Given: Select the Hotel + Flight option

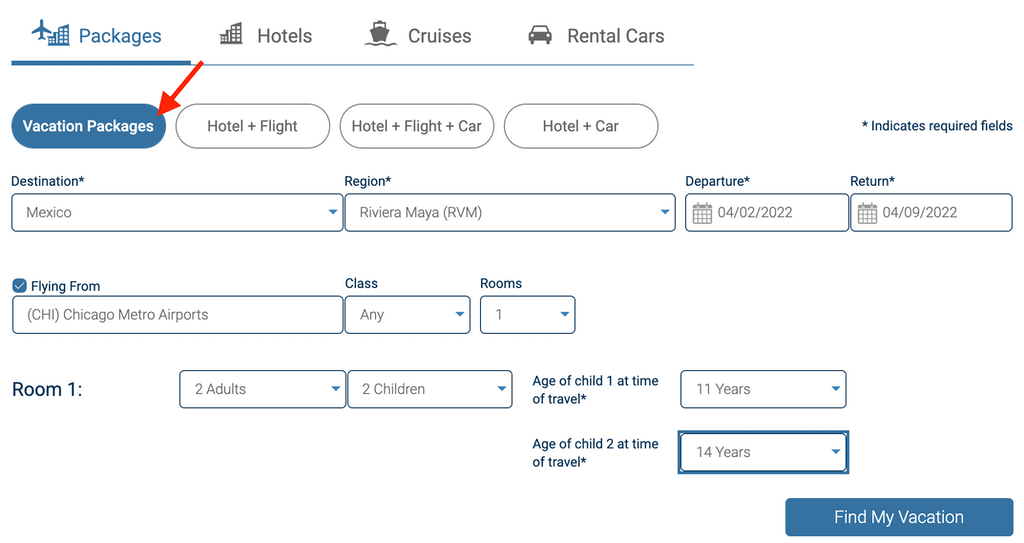Looking at the screenshot, I should tap(252, 126).
